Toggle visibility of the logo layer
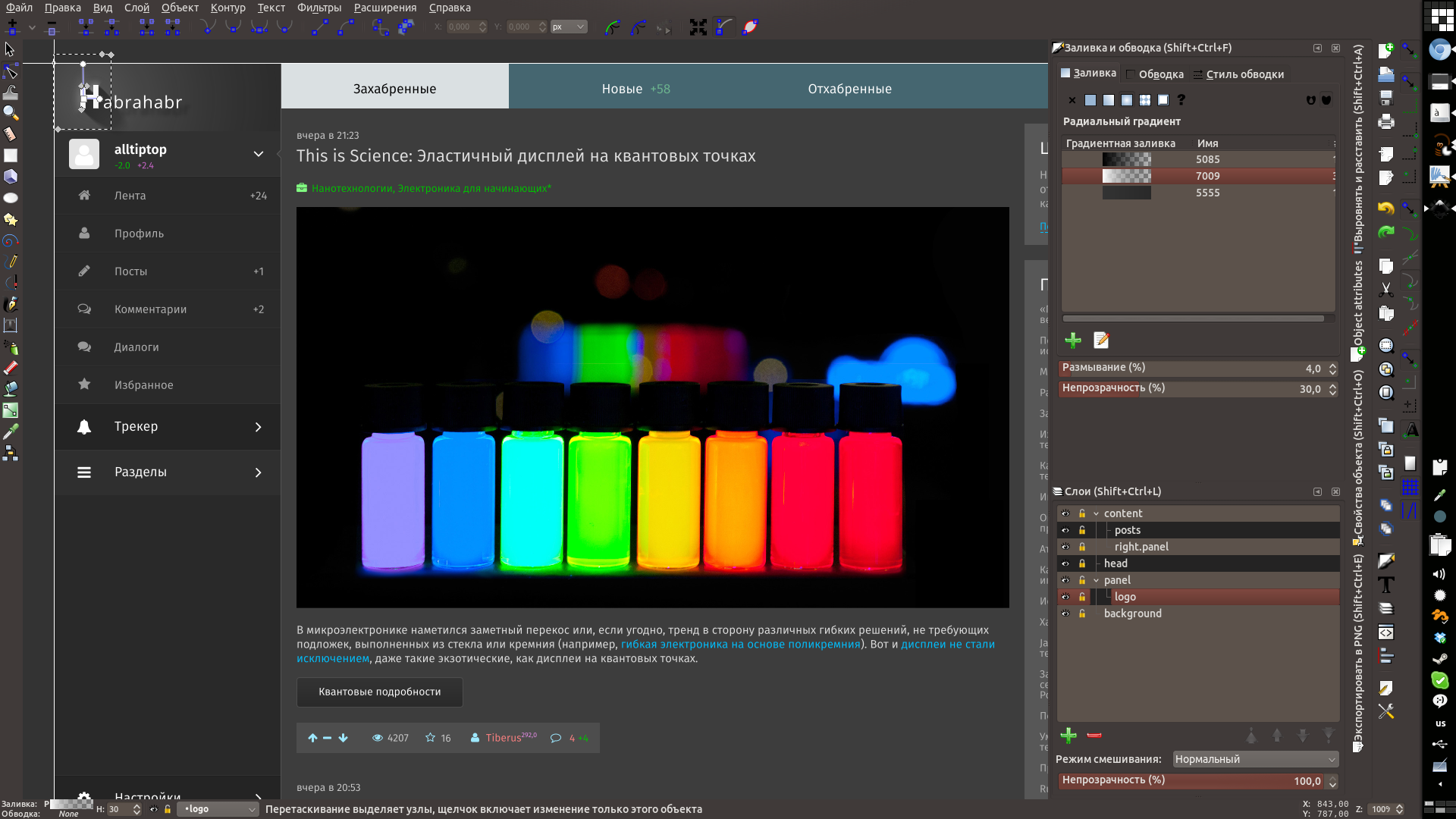 click(x=1063, y=596)
